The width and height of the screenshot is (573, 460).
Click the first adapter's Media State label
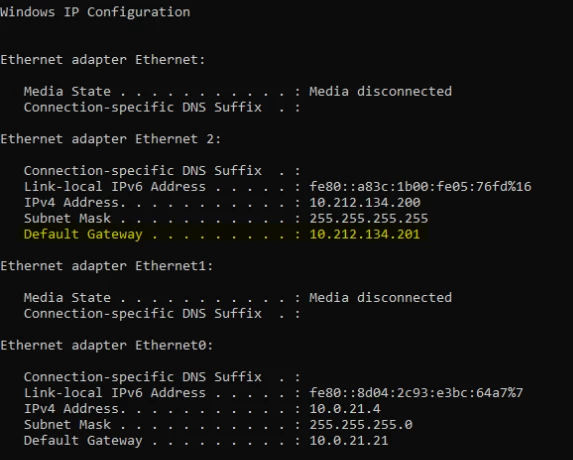(x=67, y=91)
